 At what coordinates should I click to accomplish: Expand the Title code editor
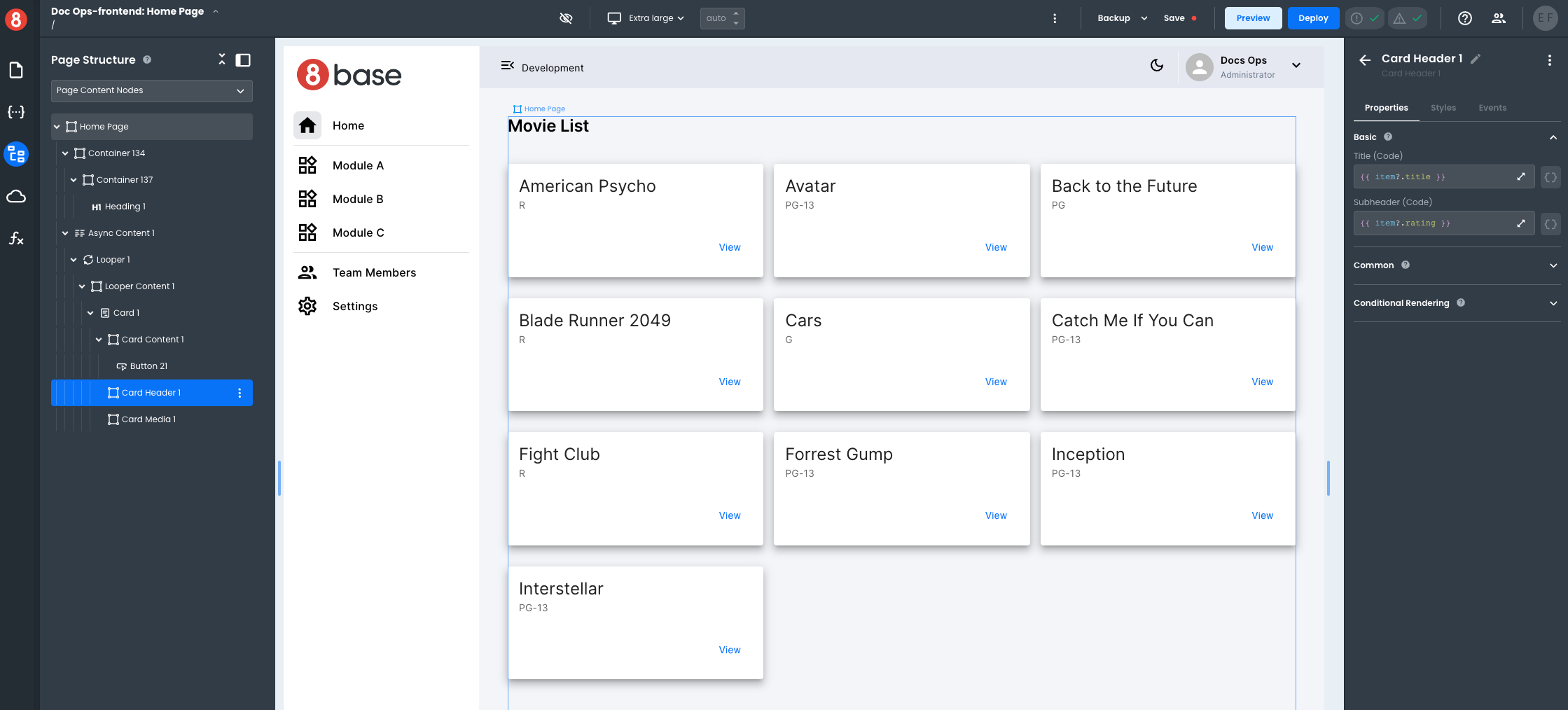[x=1520, y=177]
